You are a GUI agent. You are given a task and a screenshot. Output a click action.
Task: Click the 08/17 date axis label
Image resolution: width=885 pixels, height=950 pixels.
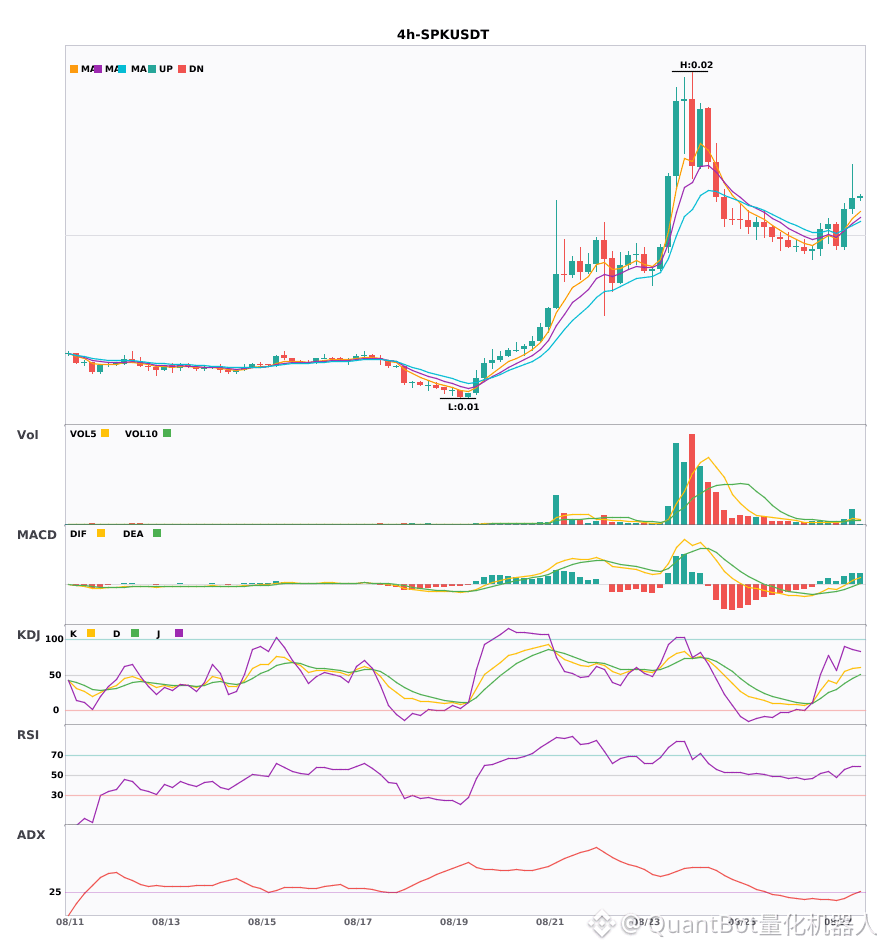358,922
